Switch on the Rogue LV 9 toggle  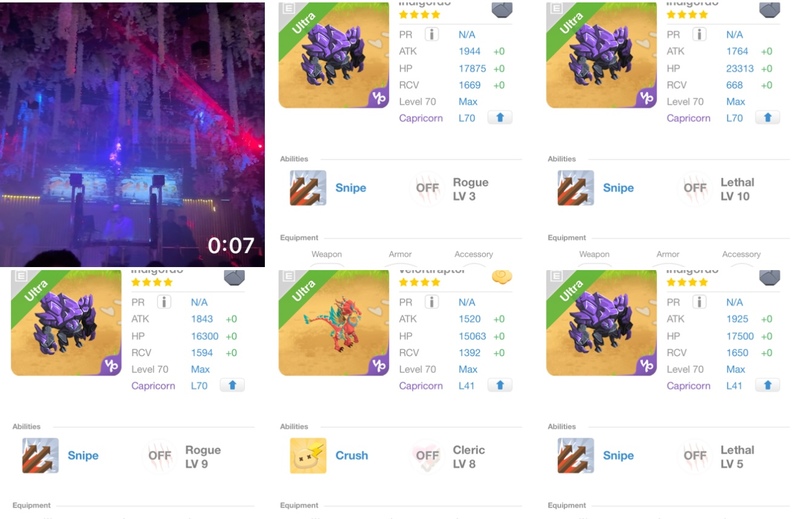click(159, 456)
